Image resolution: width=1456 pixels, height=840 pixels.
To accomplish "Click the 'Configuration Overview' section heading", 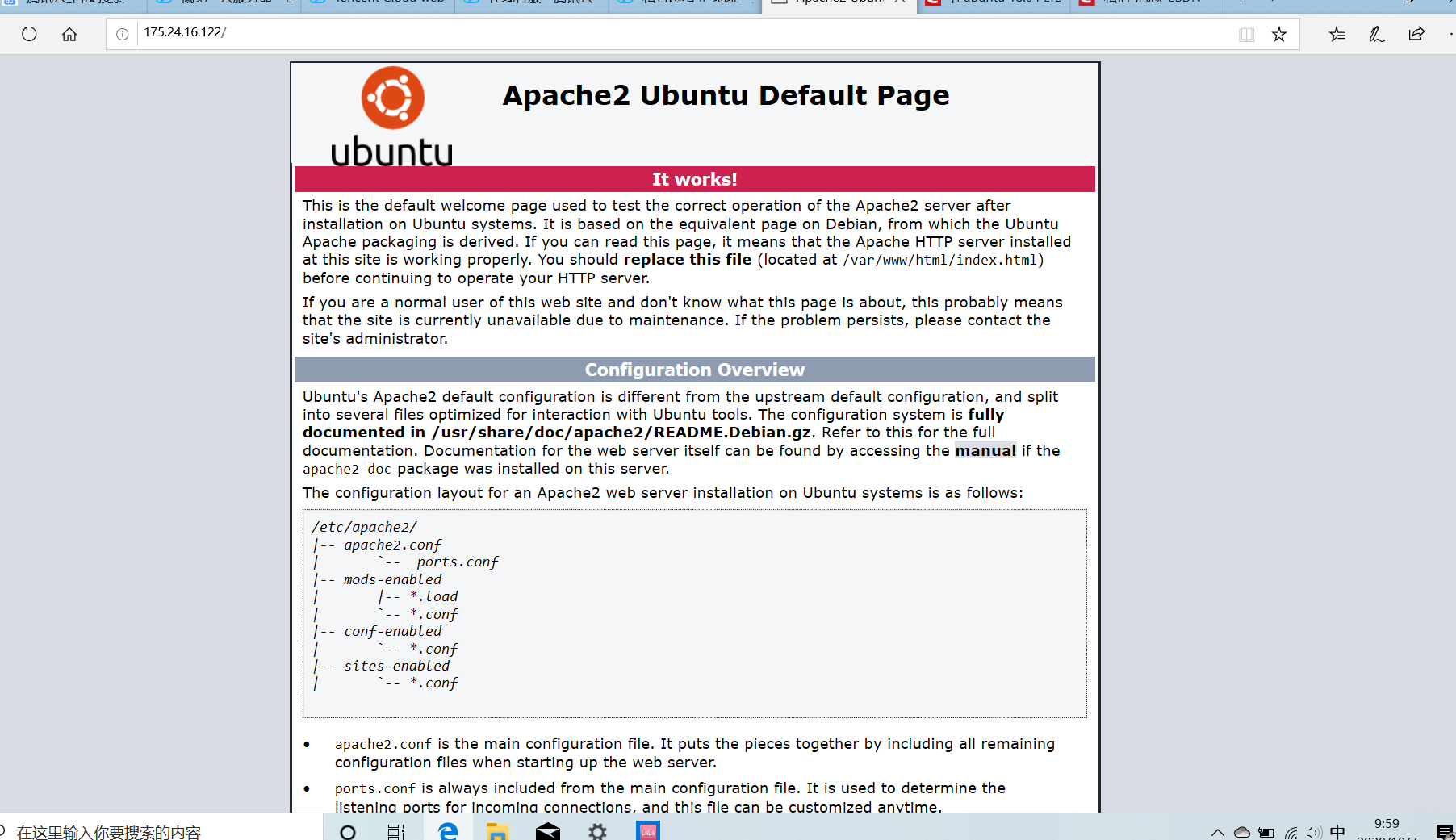I will [694, 370].
